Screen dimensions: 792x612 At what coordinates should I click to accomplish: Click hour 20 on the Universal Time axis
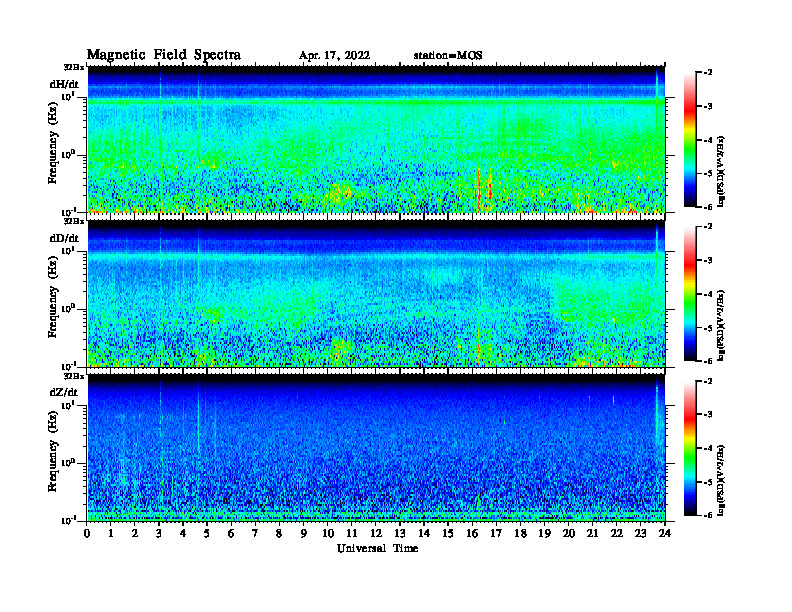[x=568, y=533]
